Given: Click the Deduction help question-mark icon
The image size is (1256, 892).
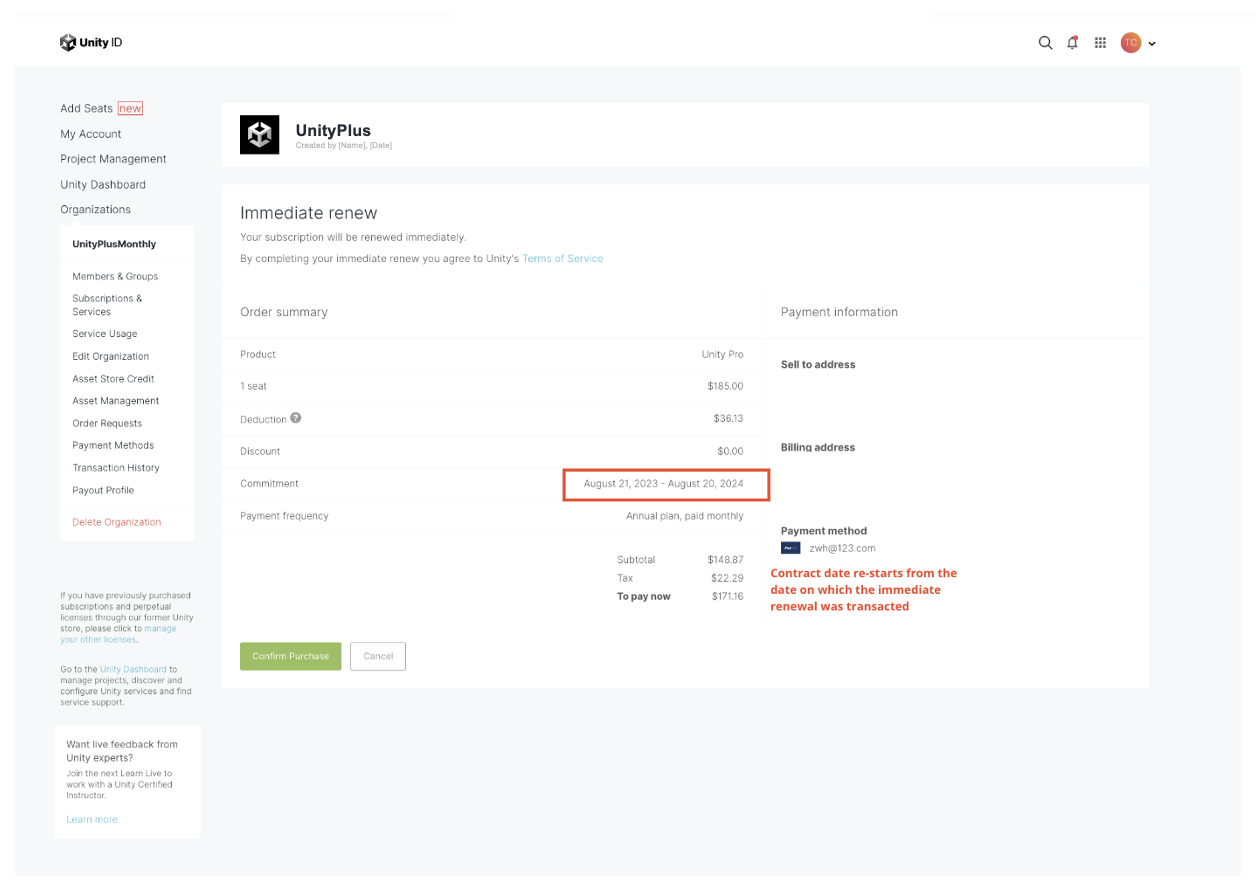Looking at the screenshot, I should (296, 418).
